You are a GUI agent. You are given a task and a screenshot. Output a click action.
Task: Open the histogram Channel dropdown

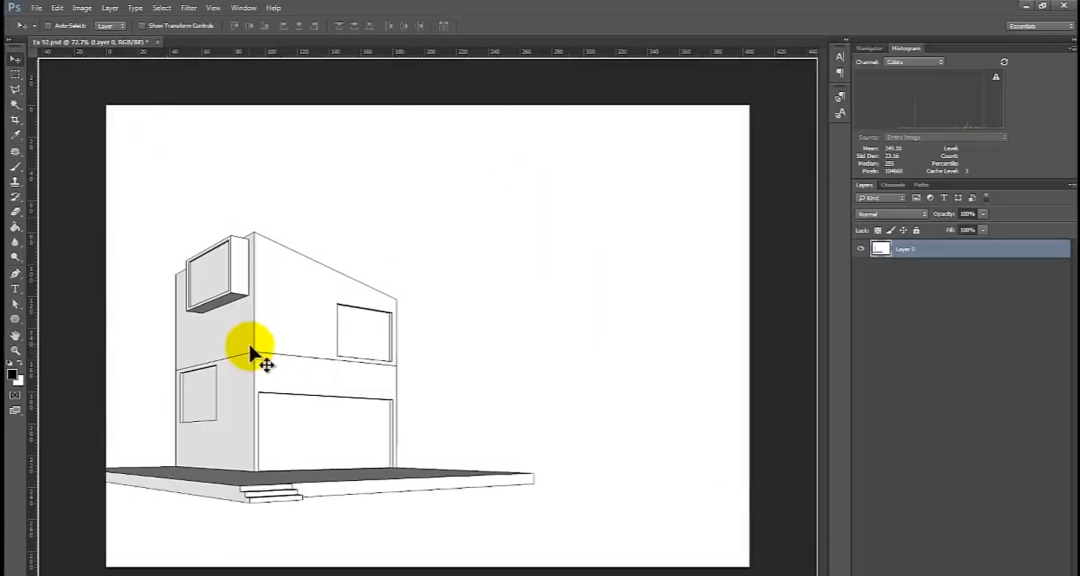(913, 62)
